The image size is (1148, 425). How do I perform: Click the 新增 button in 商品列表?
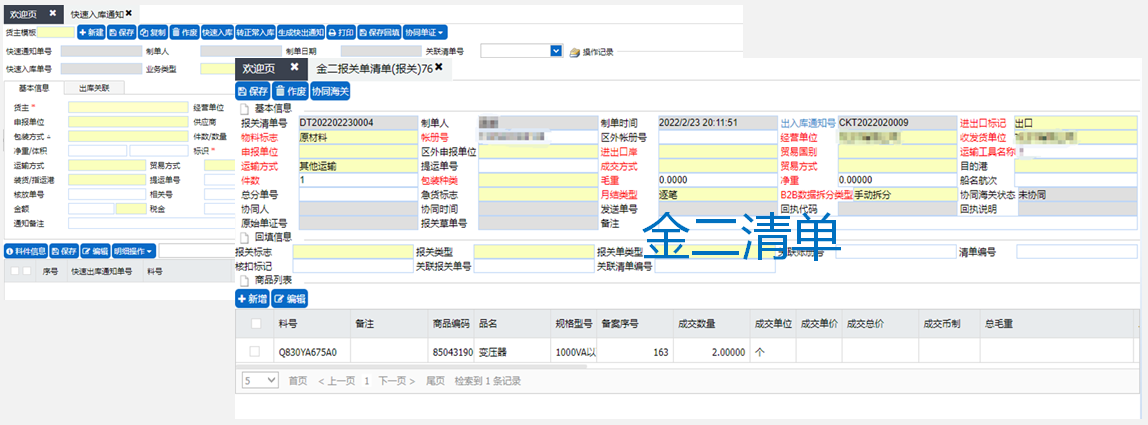tap(252, 299)
